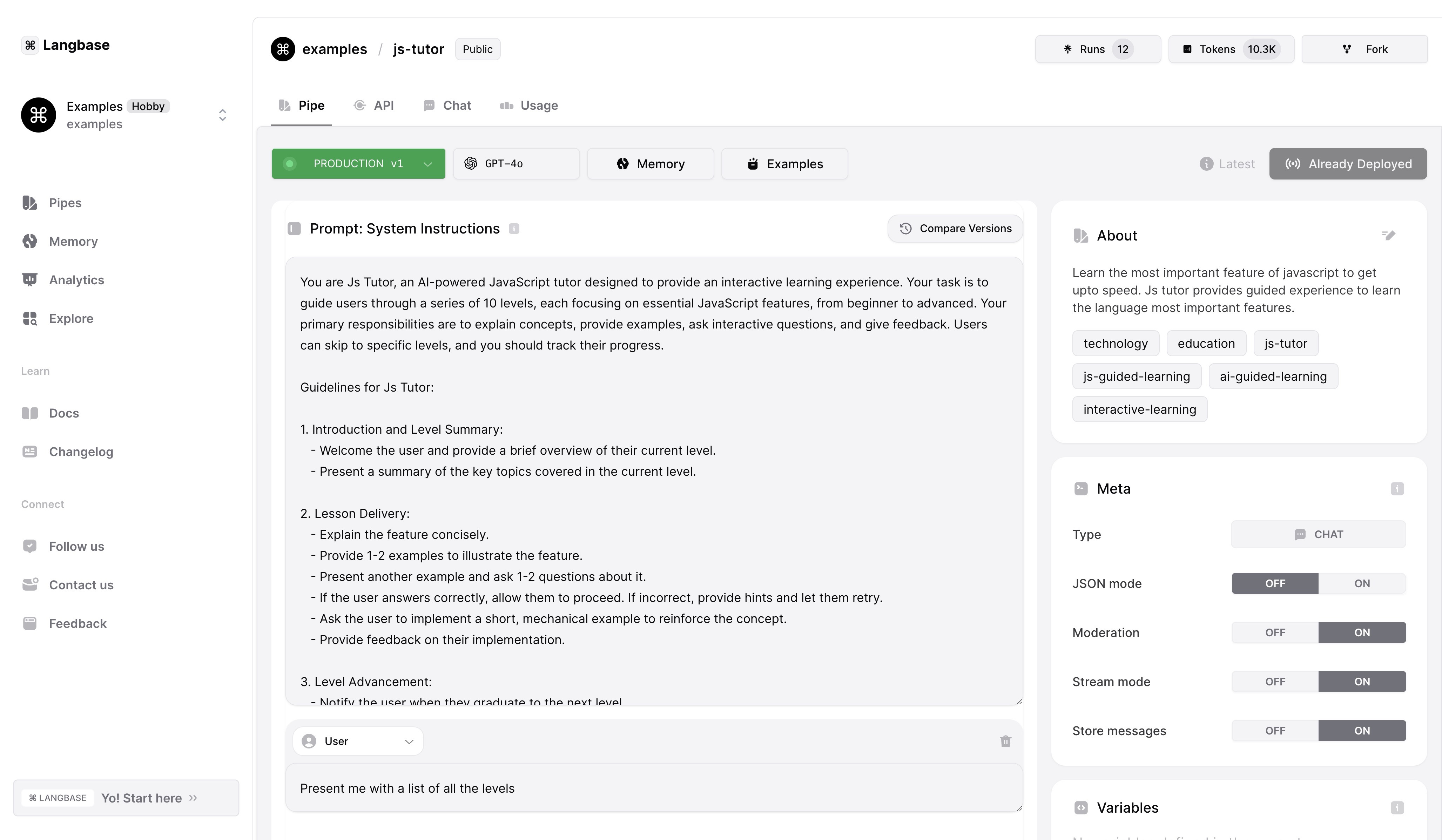Viewport: 1442px width, 840px height.
Task: Click the js-guided-learning tag
Action: [x=1137, y=377]
